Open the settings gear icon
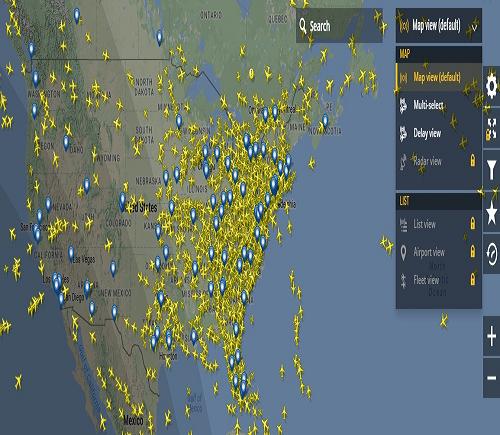Image resolution: width=500 pixels, height=435 pixels. [491, 86]
